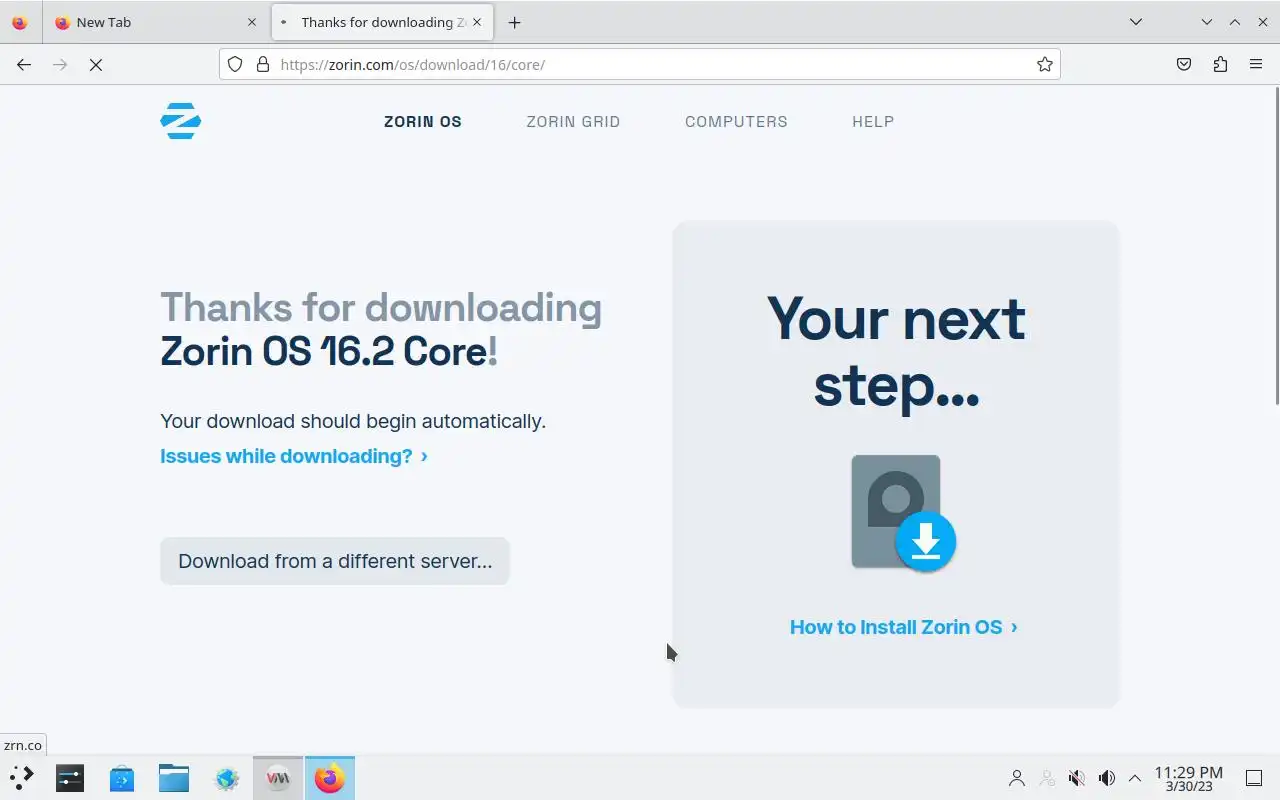This screenshot has height=800, width=1280.
Task: Open COMPUTERS navigation item
Action: click(x=736, y=121)
